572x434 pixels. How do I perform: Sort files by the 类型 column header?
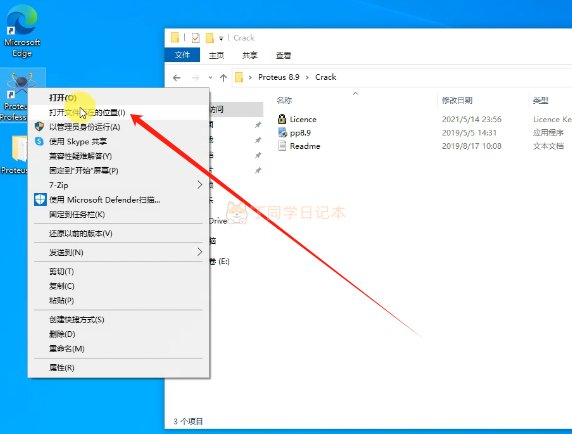tap(541, 101)
